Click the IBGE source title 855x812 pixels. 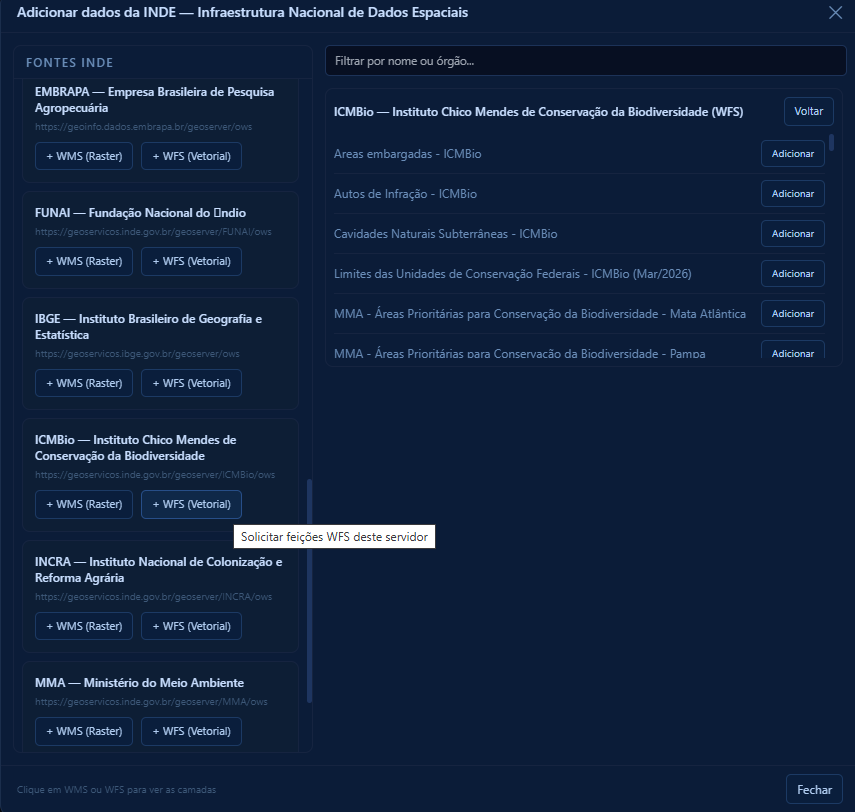[148, 327]
